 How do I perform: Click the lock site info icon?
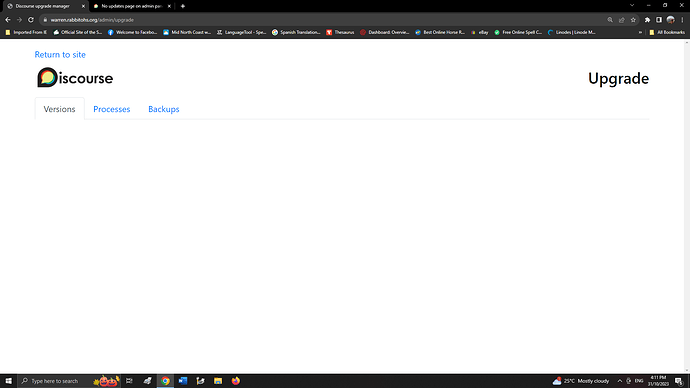click(x=45, y=20)
